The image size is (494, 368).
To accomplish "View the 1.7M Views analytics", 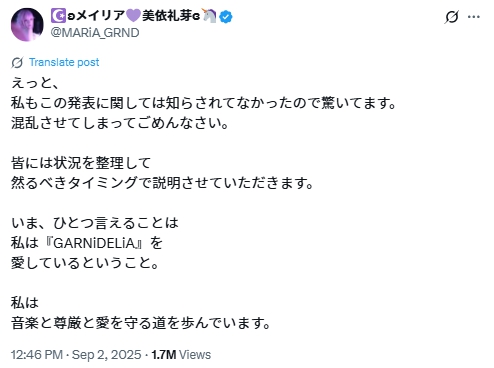I will [x=181, y=355].
